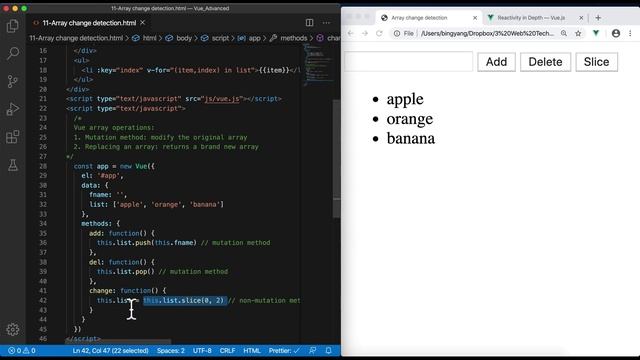Open the Spaces: 2 indentation setting

(x=171, y=351)
